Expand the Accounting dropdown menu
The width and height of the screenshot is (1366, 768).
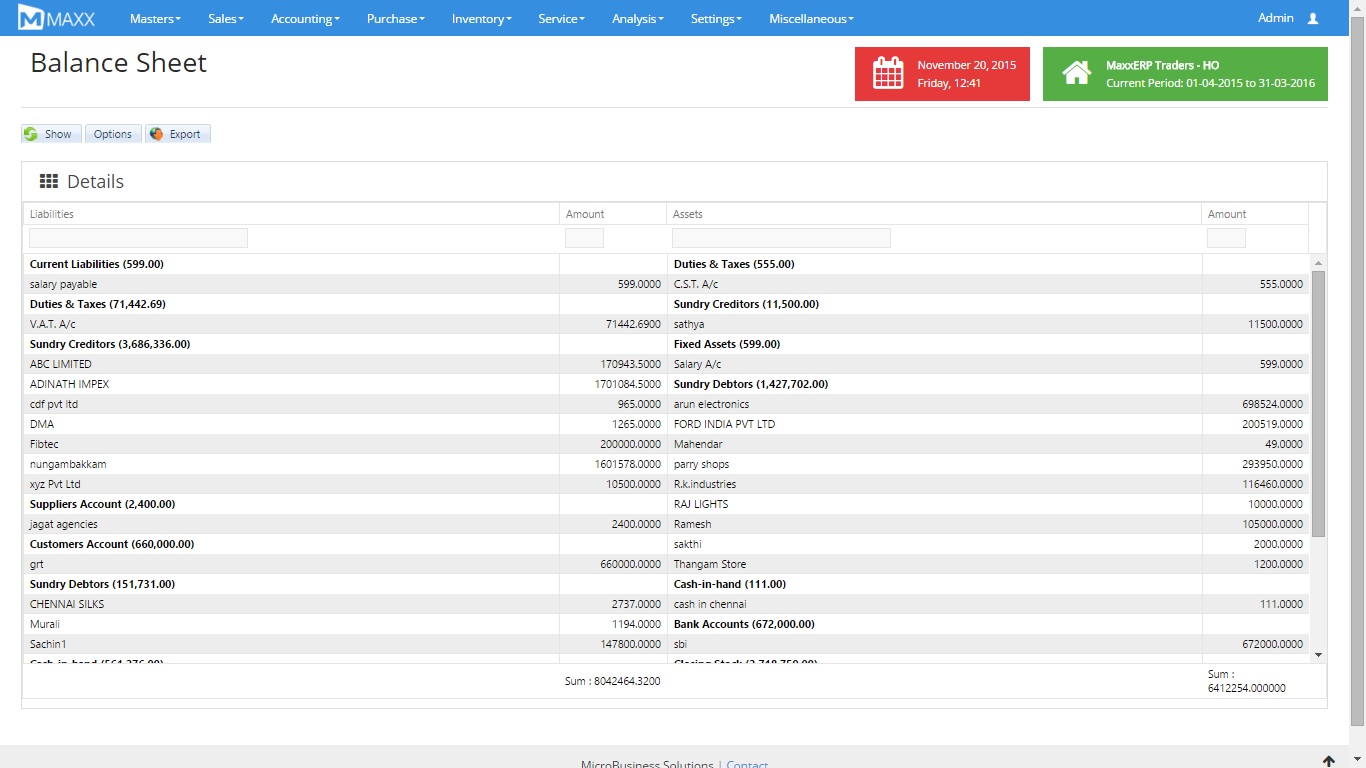click(x=305, y=18)
